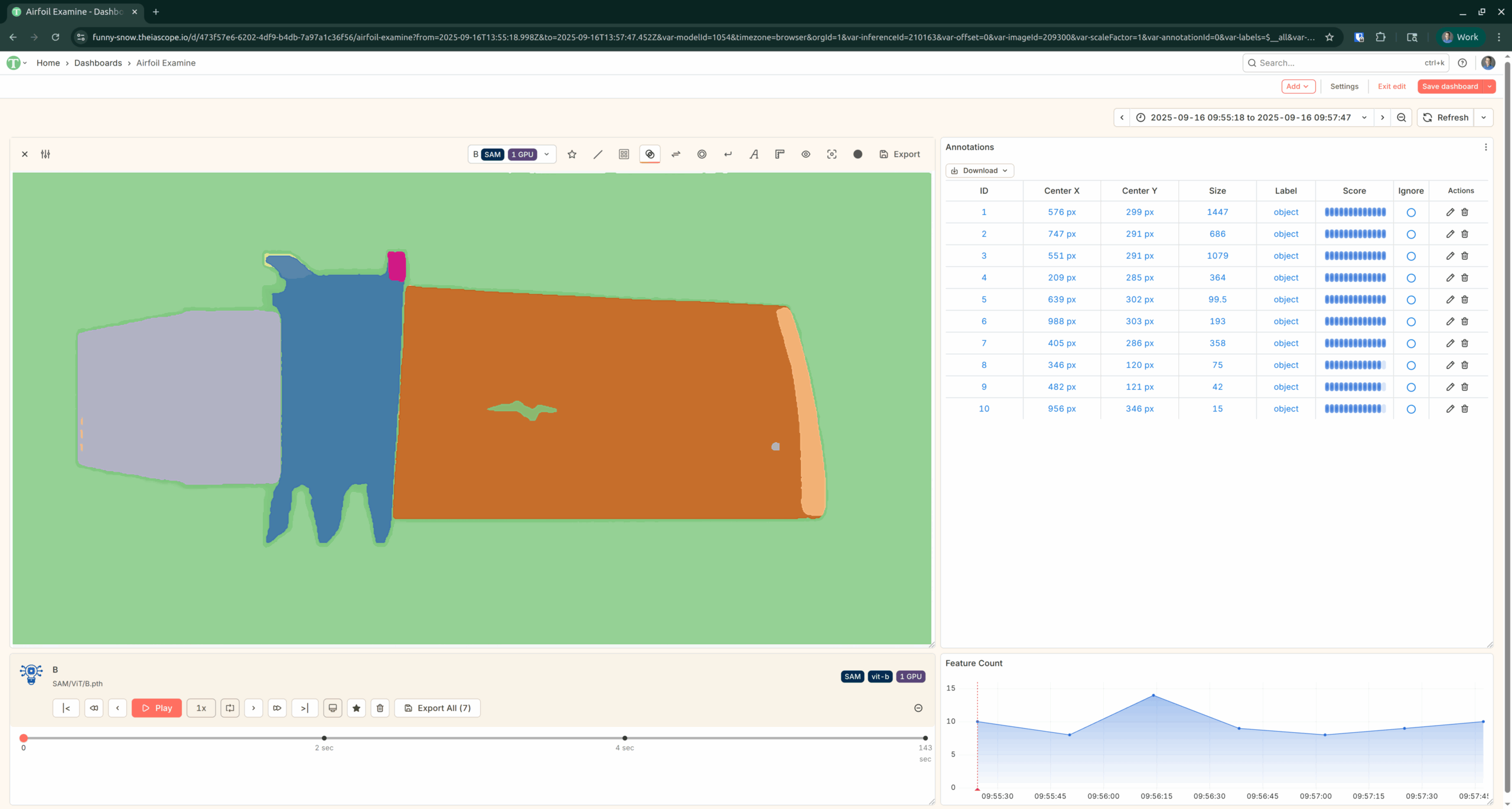1512x809 pixels.
Task: Open the Dashboards breadcrumb
Action: point(98,63)
